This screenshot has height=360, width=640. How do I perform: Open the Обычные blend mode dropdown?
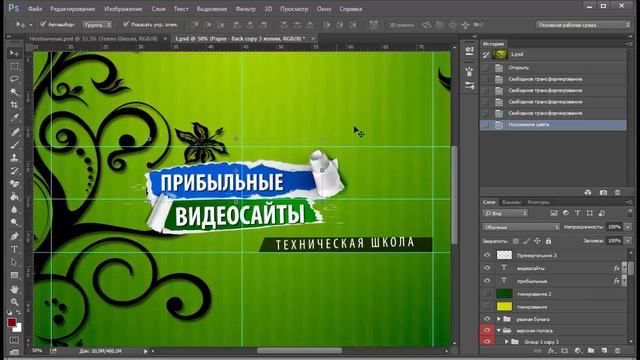pyautogui.click(x=521, y=227)
